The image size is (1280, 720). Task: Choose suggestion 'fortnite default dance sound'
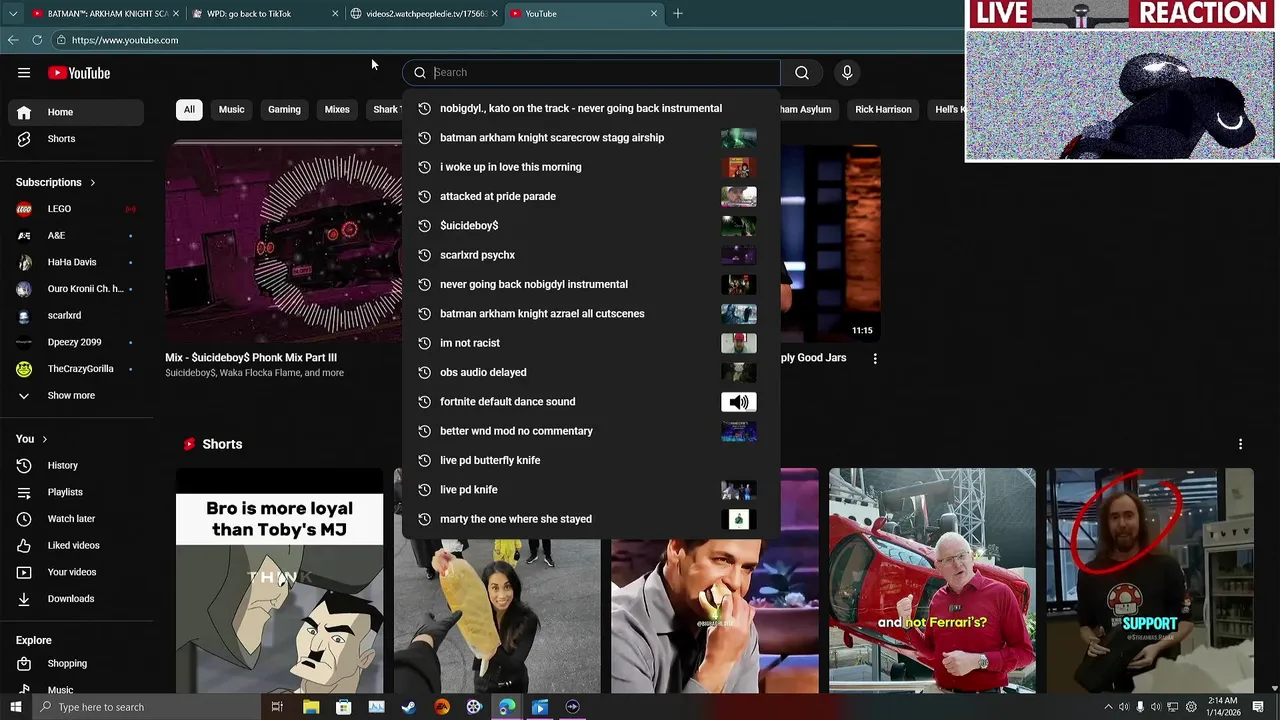[x=590, y=402]
